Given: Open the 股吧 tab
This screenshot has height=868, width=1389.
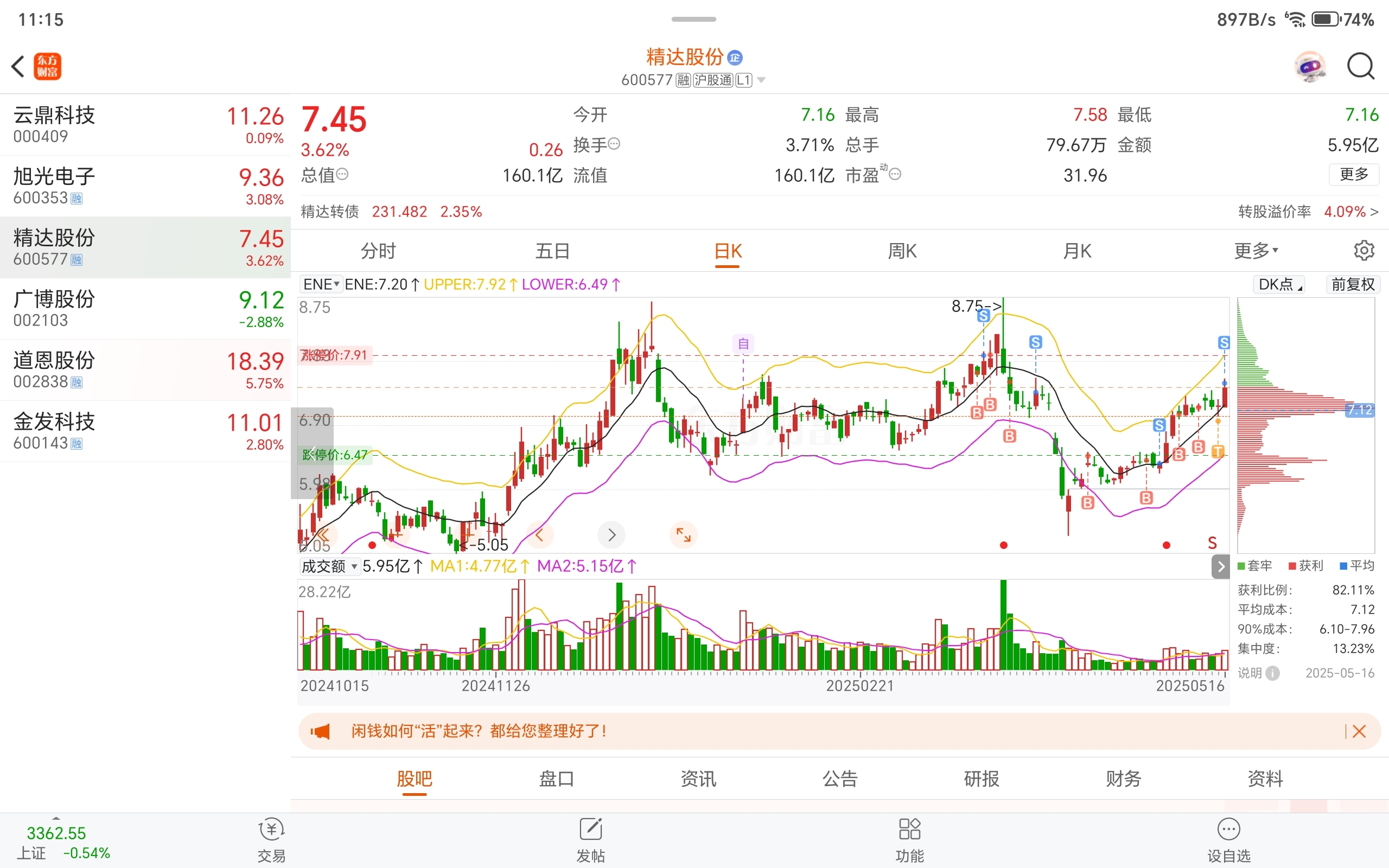Looking at the screenshot, I should 415,778.
